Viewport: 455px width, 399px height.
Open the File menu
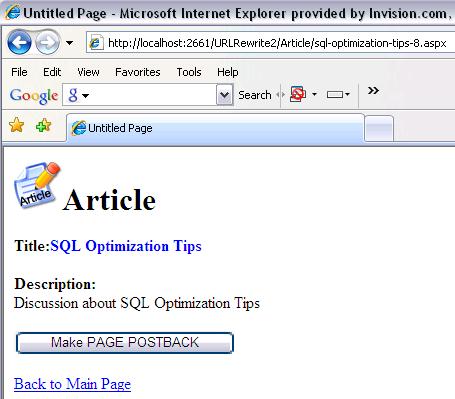point(19,72)
